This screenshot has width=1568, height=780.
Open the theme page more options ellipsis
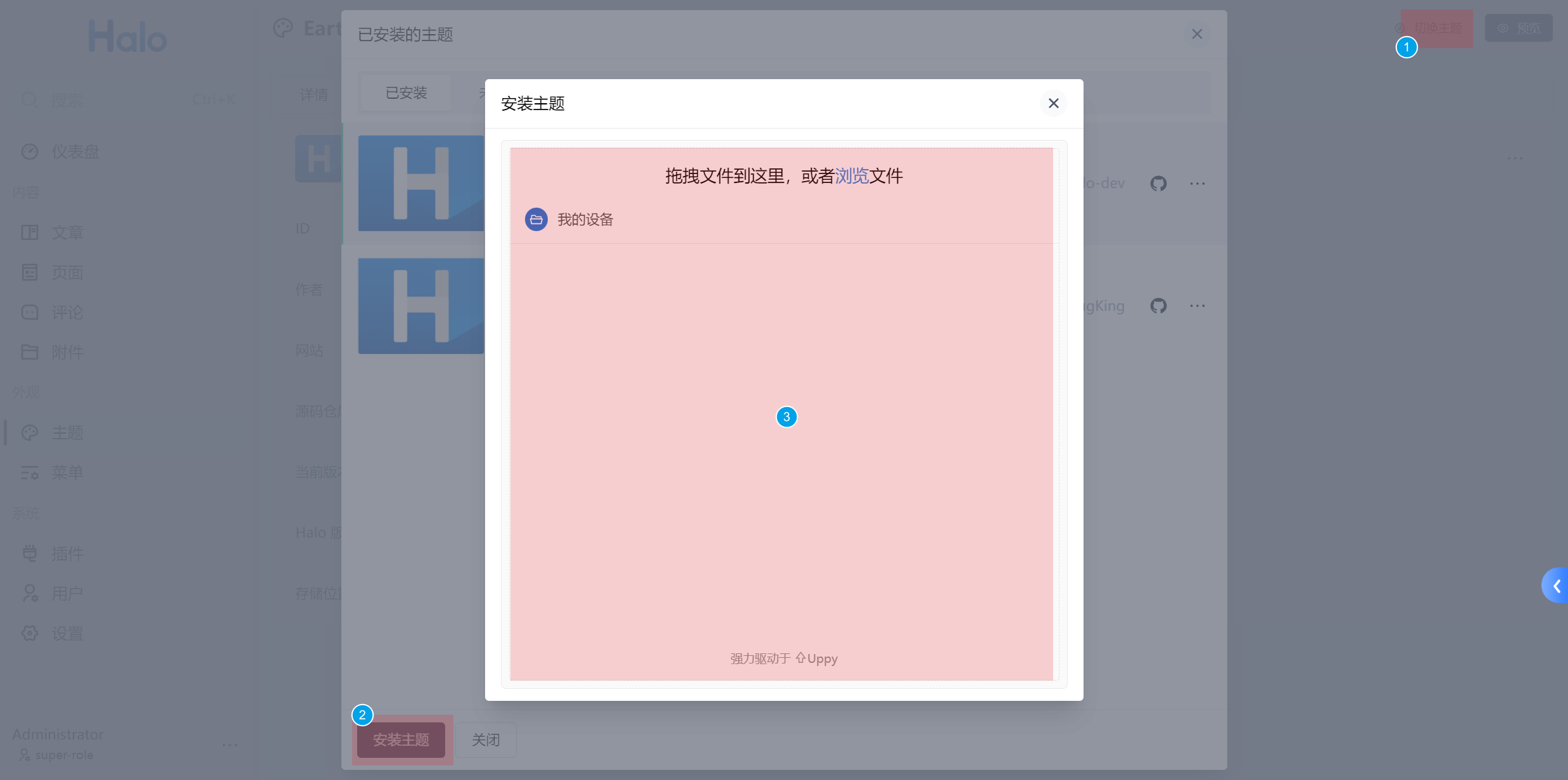pyautogui.click(x=1515, y=158)
